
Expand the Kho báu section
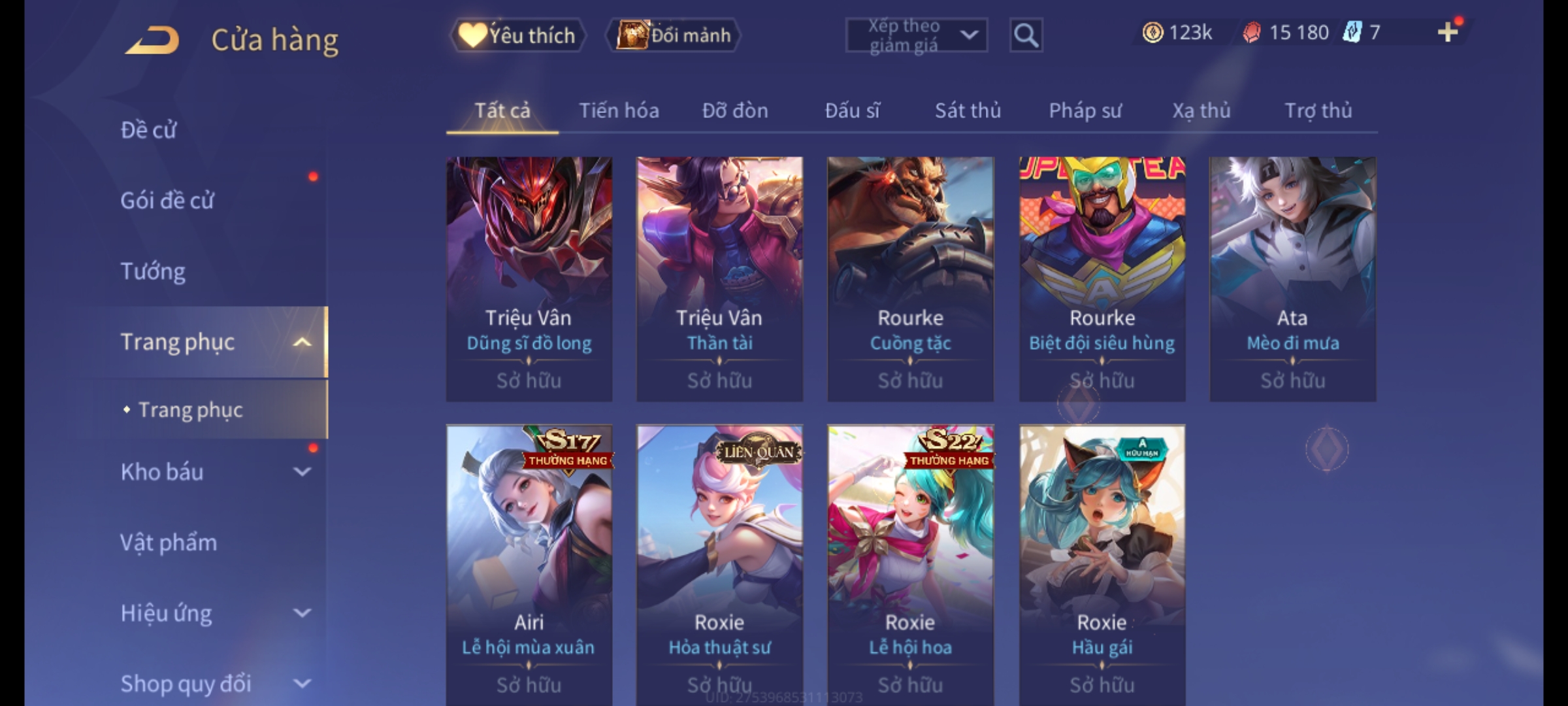coord(302,471)
